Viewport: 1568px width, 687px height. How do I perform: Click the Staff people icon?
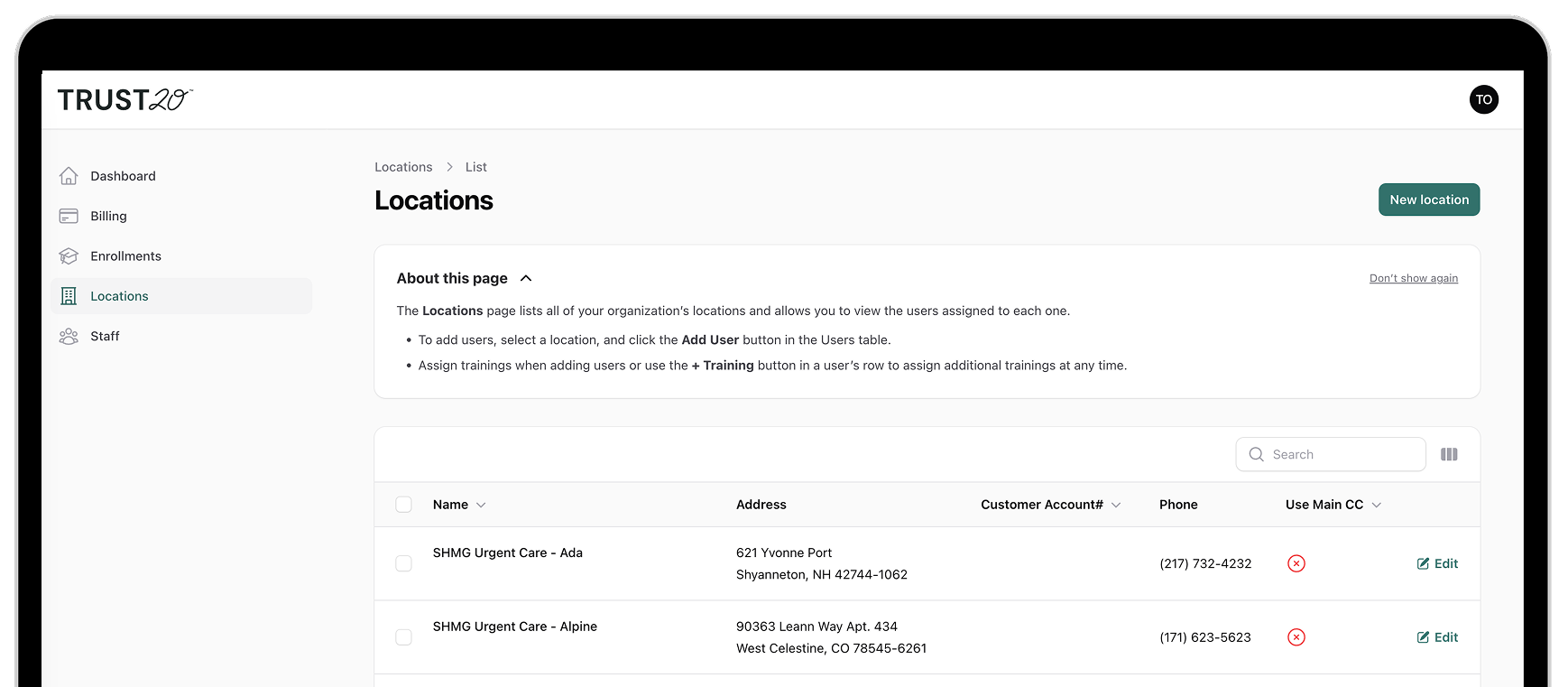pos(69,336)
